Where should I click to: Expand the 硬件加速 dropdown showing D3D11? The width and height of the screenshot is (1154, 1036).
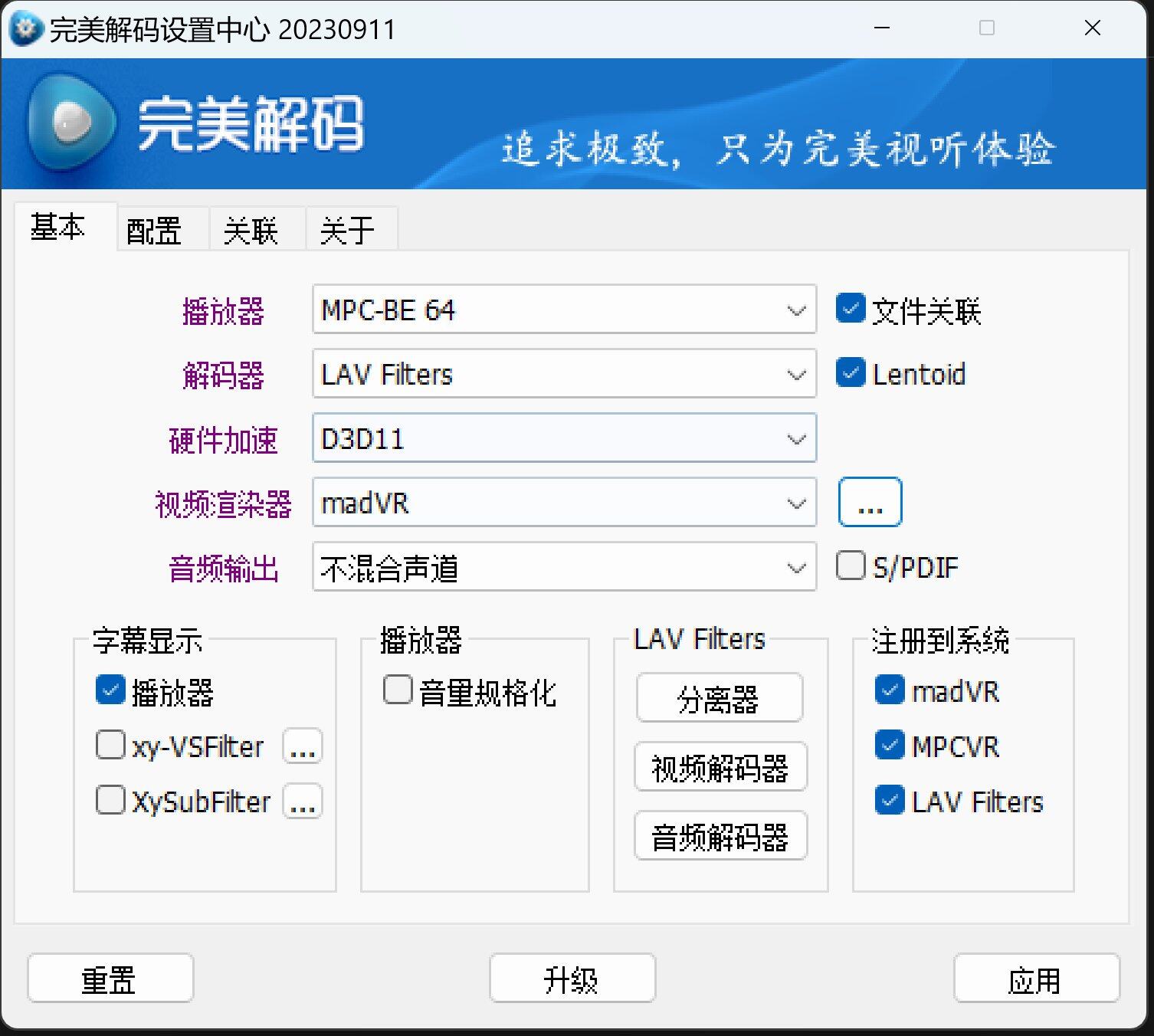coord(564,438)
